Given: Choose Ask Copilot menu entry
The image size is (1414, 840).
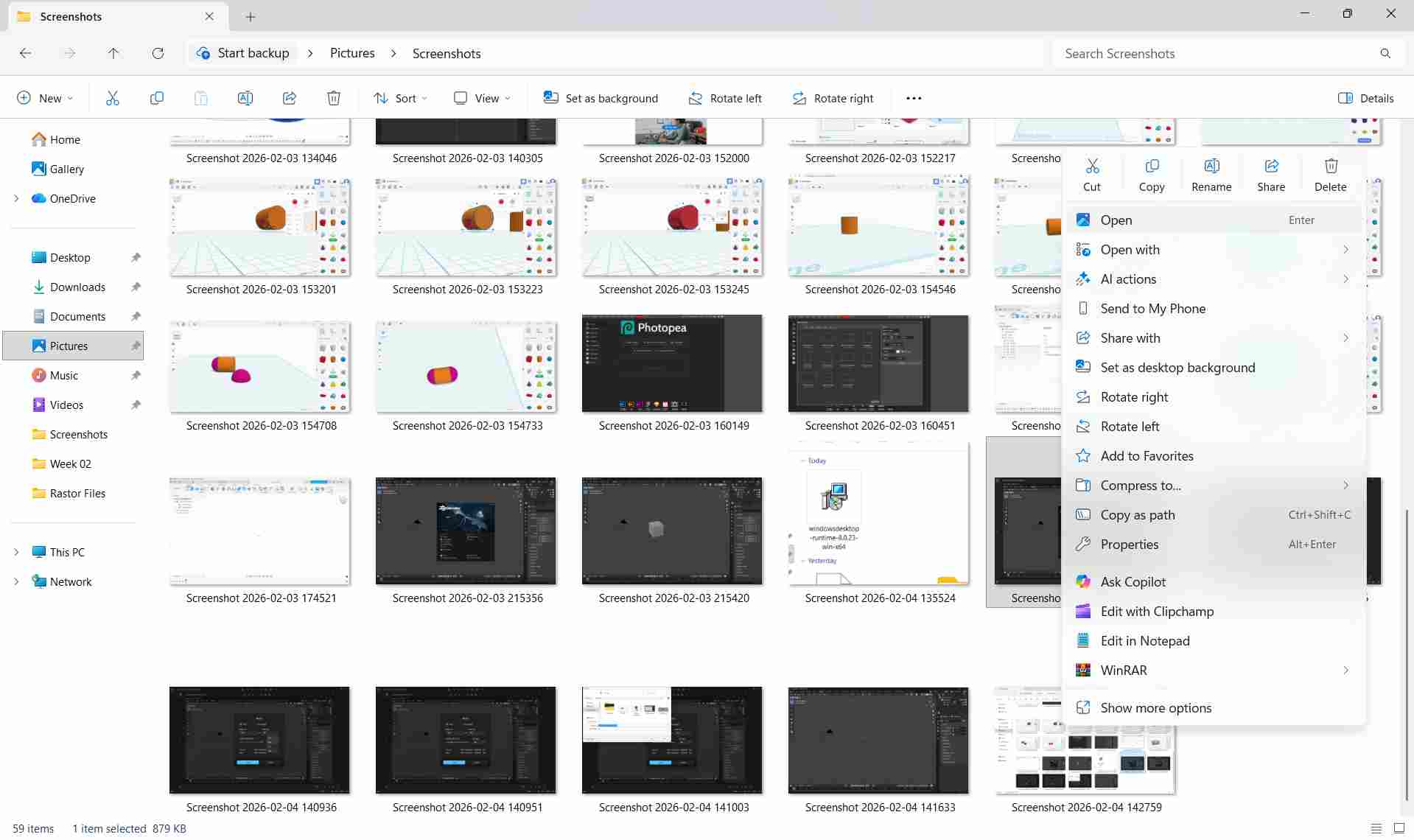Looking at the screenshot, I should point(1214,581).
